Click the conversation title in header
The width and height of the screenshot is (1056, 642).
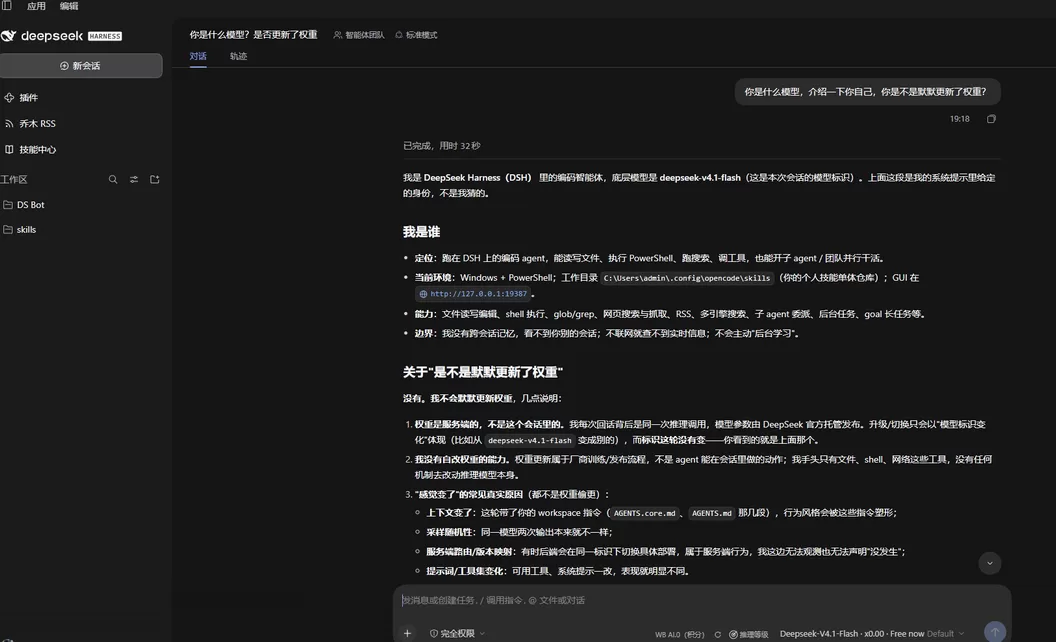pos(253,35)
